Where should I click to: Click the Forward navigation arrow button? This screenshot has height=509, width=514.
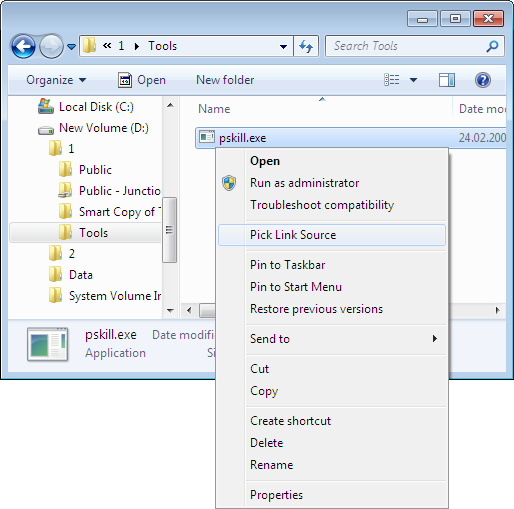click(51, 46)
